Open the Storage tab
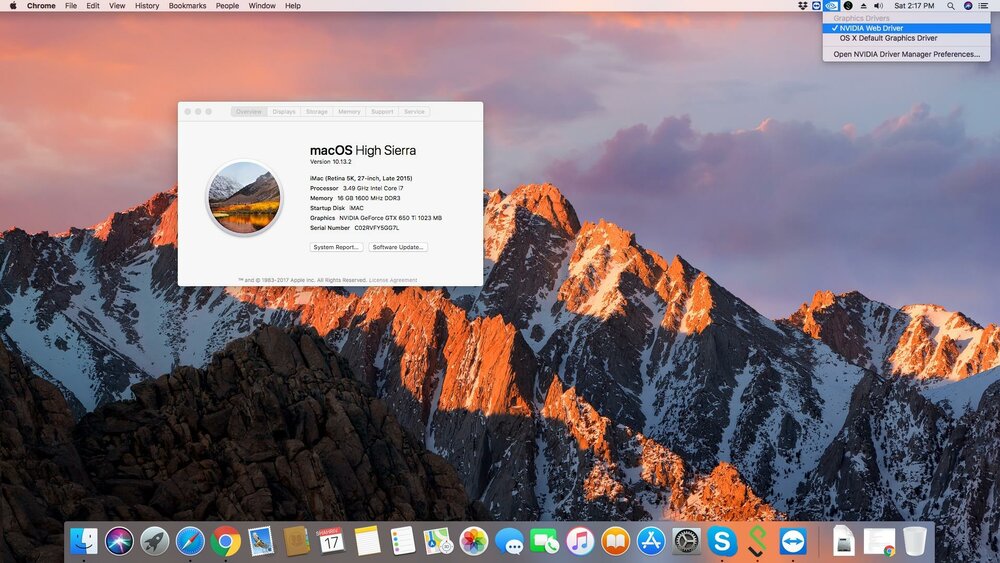 (317, 112)
